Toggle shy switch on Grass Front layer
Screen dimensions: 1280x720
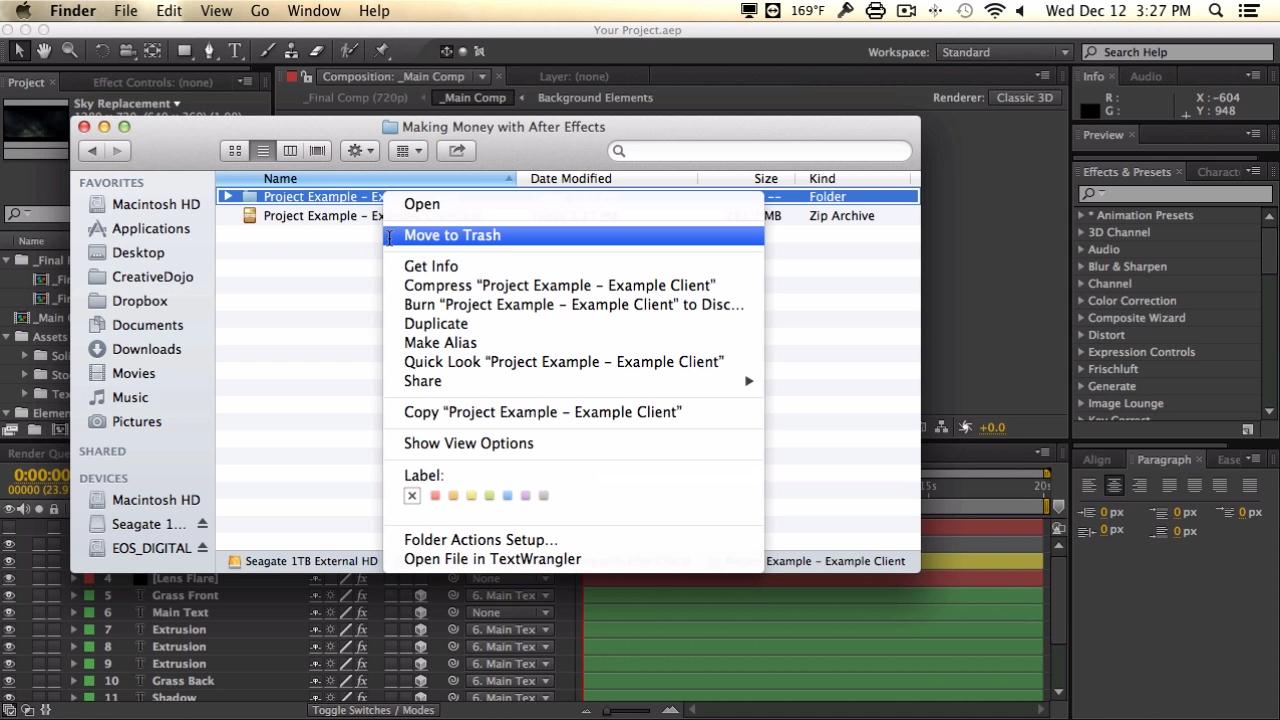pos(315,595)
